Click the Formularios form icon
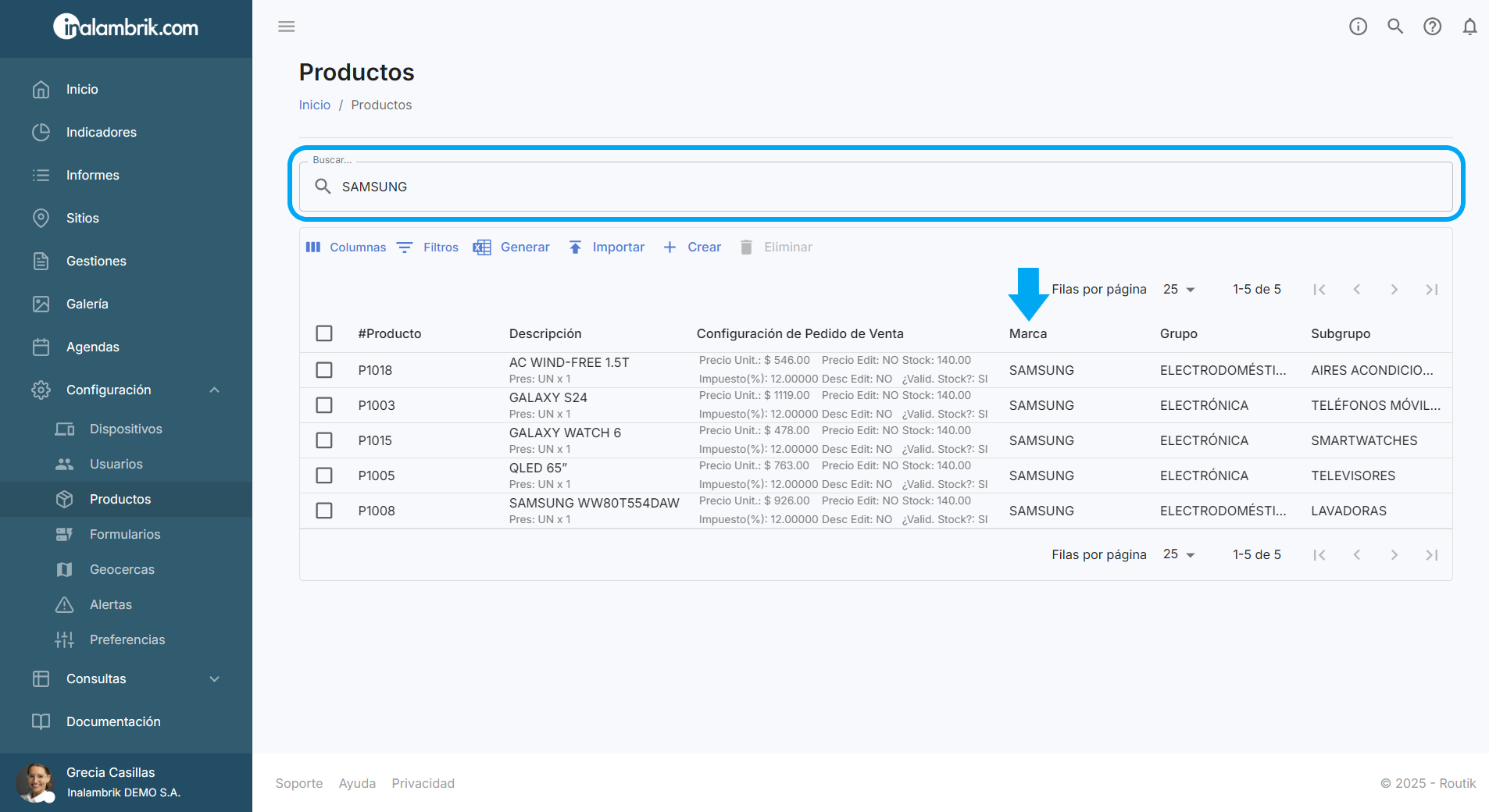1489x812 pixels. tap(65, 534)
